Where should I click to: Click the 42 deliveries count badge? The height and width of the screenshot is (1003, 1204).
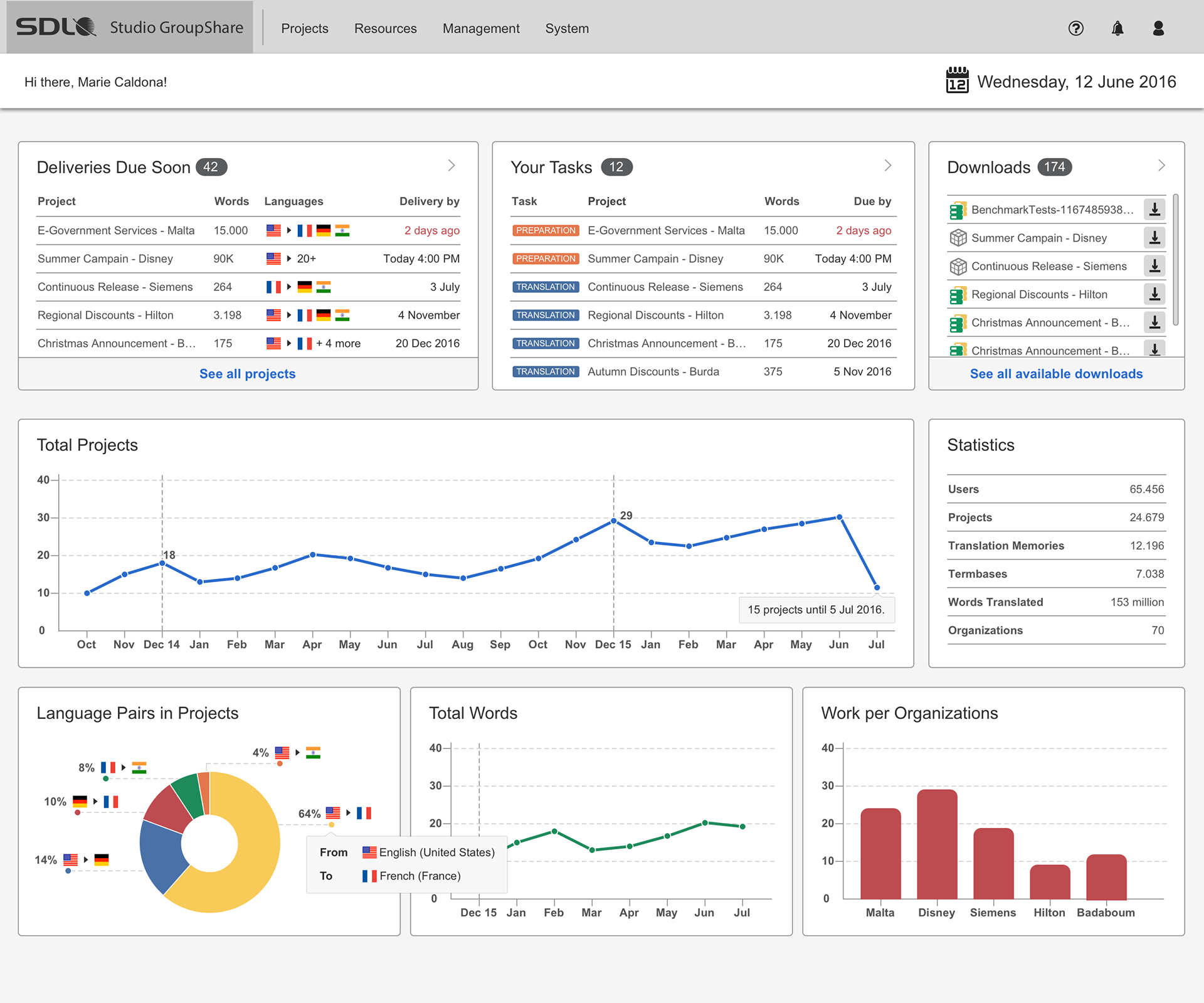click(x=211, y=167)
